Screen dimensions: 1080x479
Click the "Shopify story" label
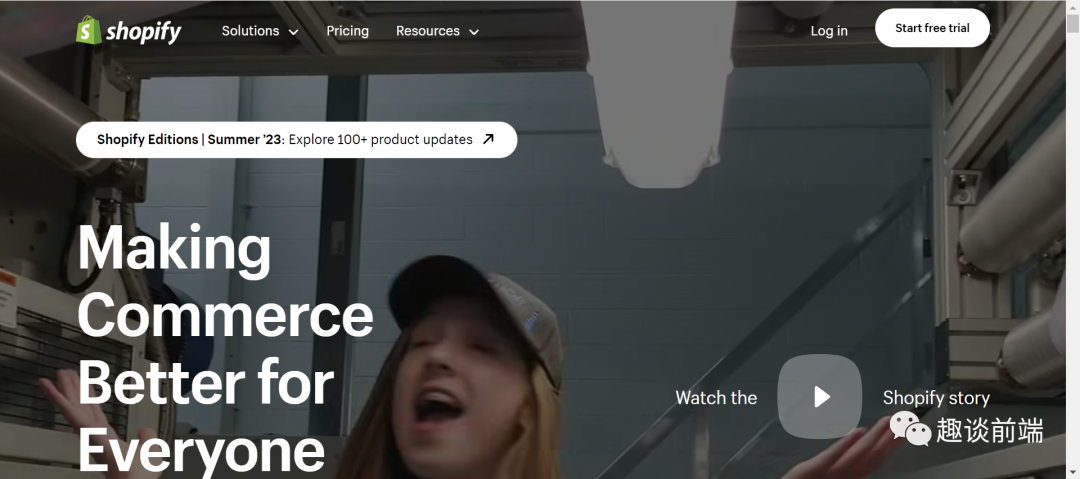(x=936, y=397)
